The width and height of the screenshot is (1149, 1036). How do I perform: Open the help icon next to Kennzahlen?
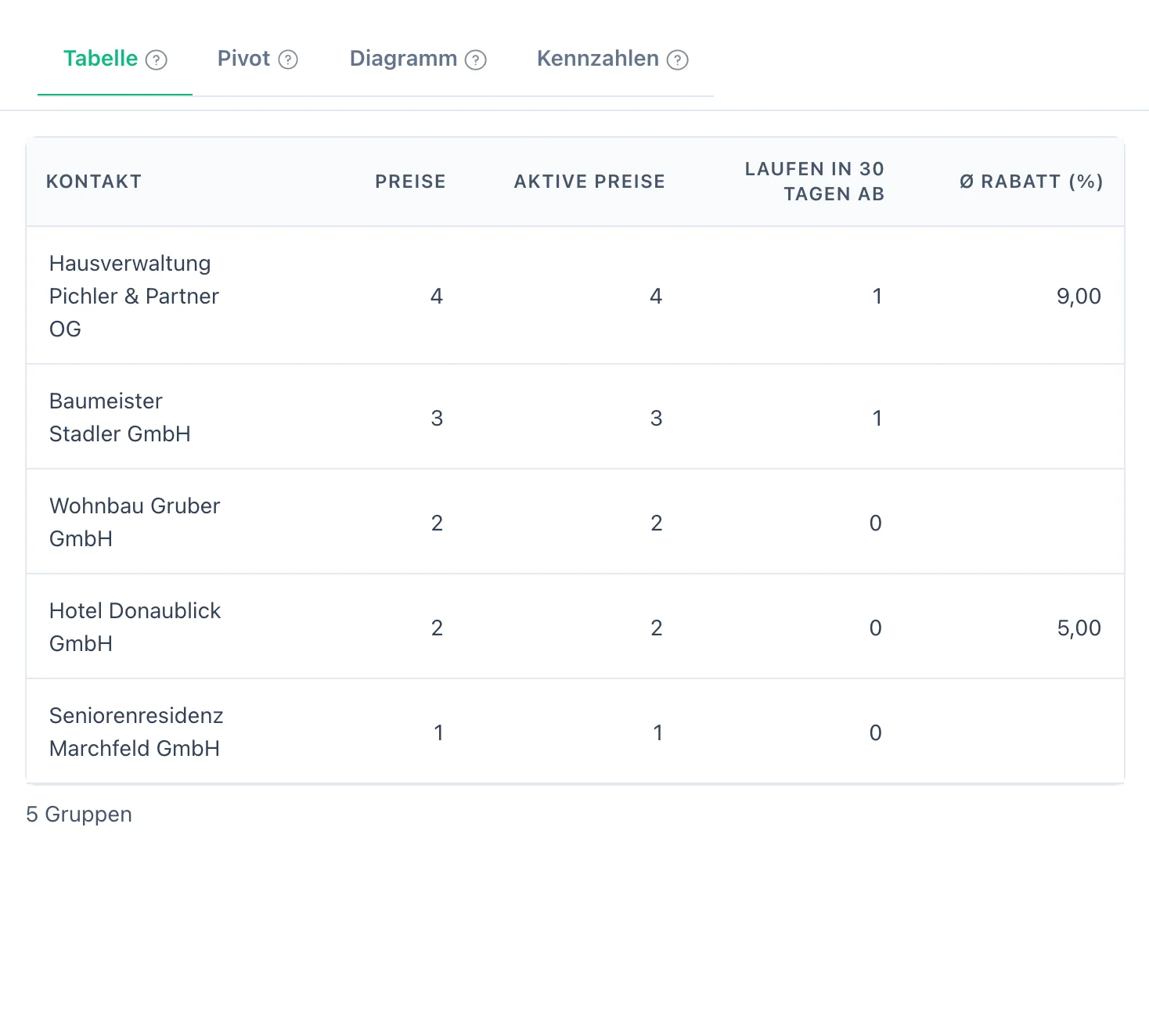point(678,59)
